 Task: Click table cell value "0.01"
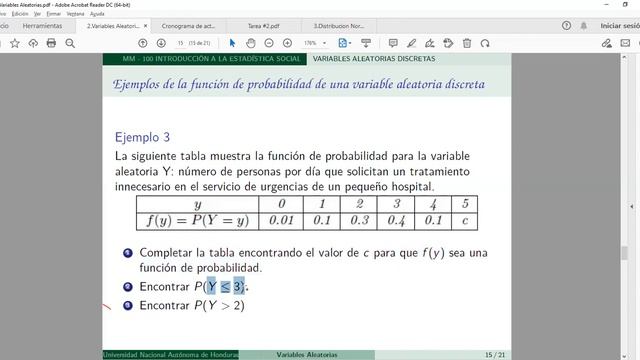click(281, 220)
